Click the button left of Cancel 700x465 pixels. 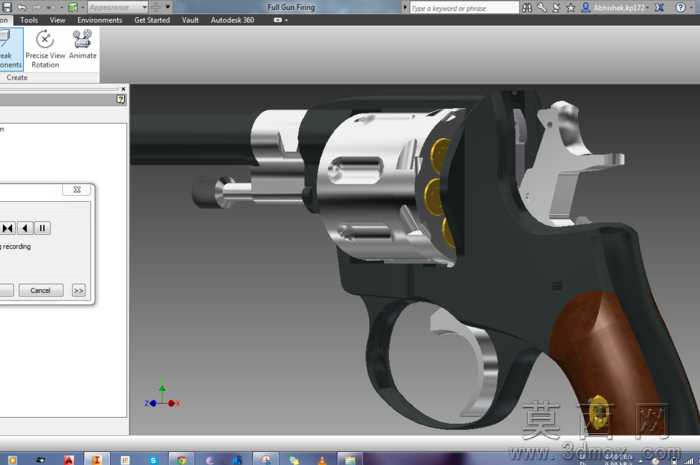[x=6, y=290]
